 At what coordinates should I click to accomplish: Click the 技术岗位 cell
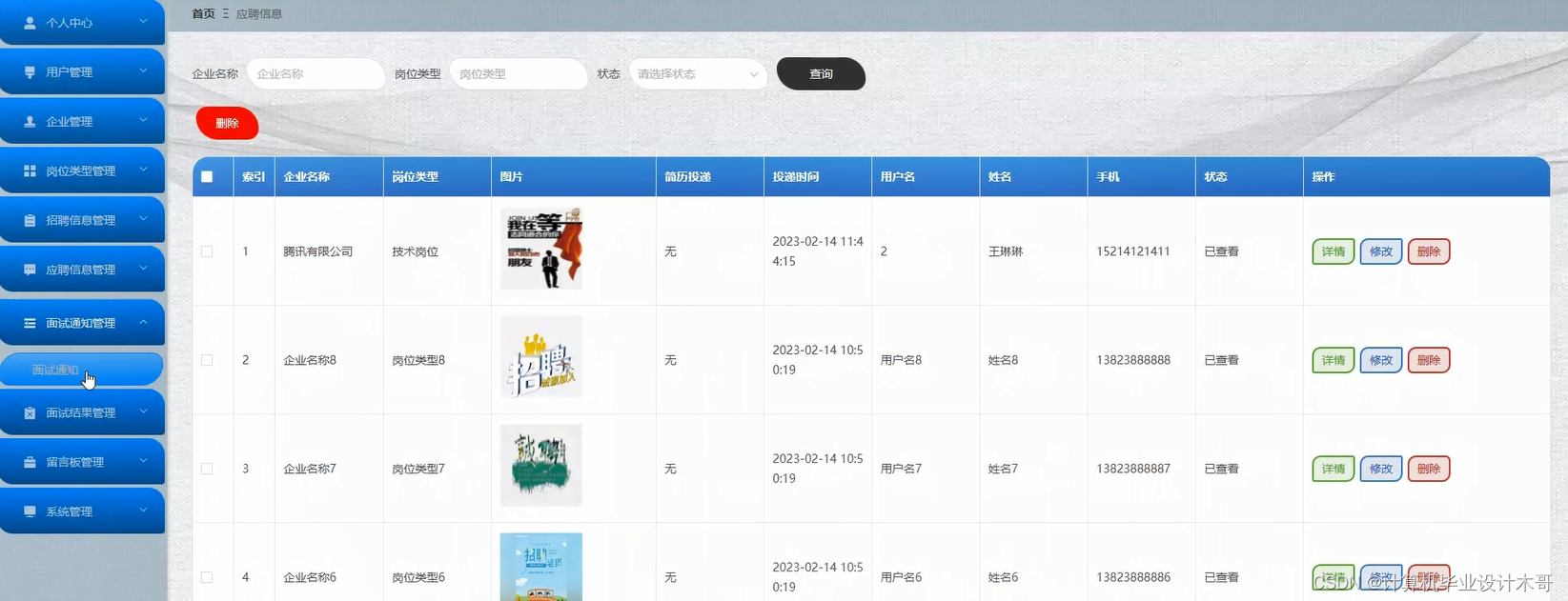click(415, 251)
